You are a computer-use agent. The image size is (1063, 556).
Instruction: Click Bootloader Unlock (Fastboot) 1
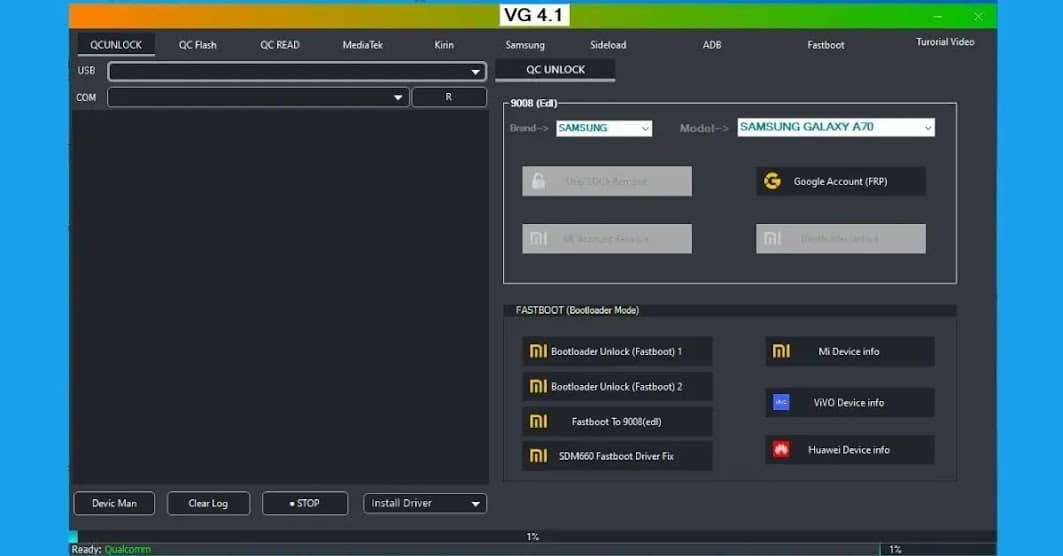click(617, 351)
